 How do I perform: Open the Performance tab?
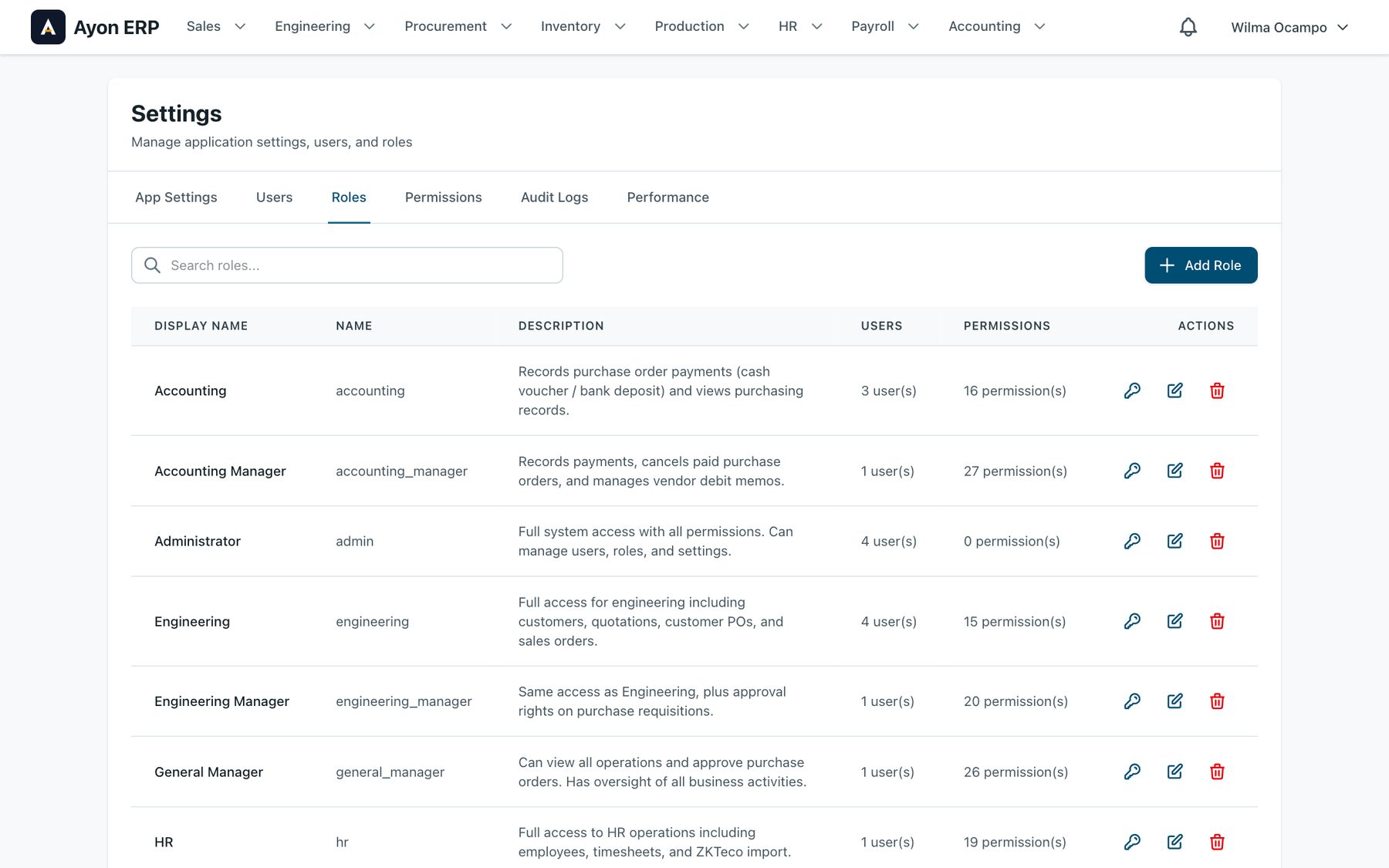tap(667, 198)
